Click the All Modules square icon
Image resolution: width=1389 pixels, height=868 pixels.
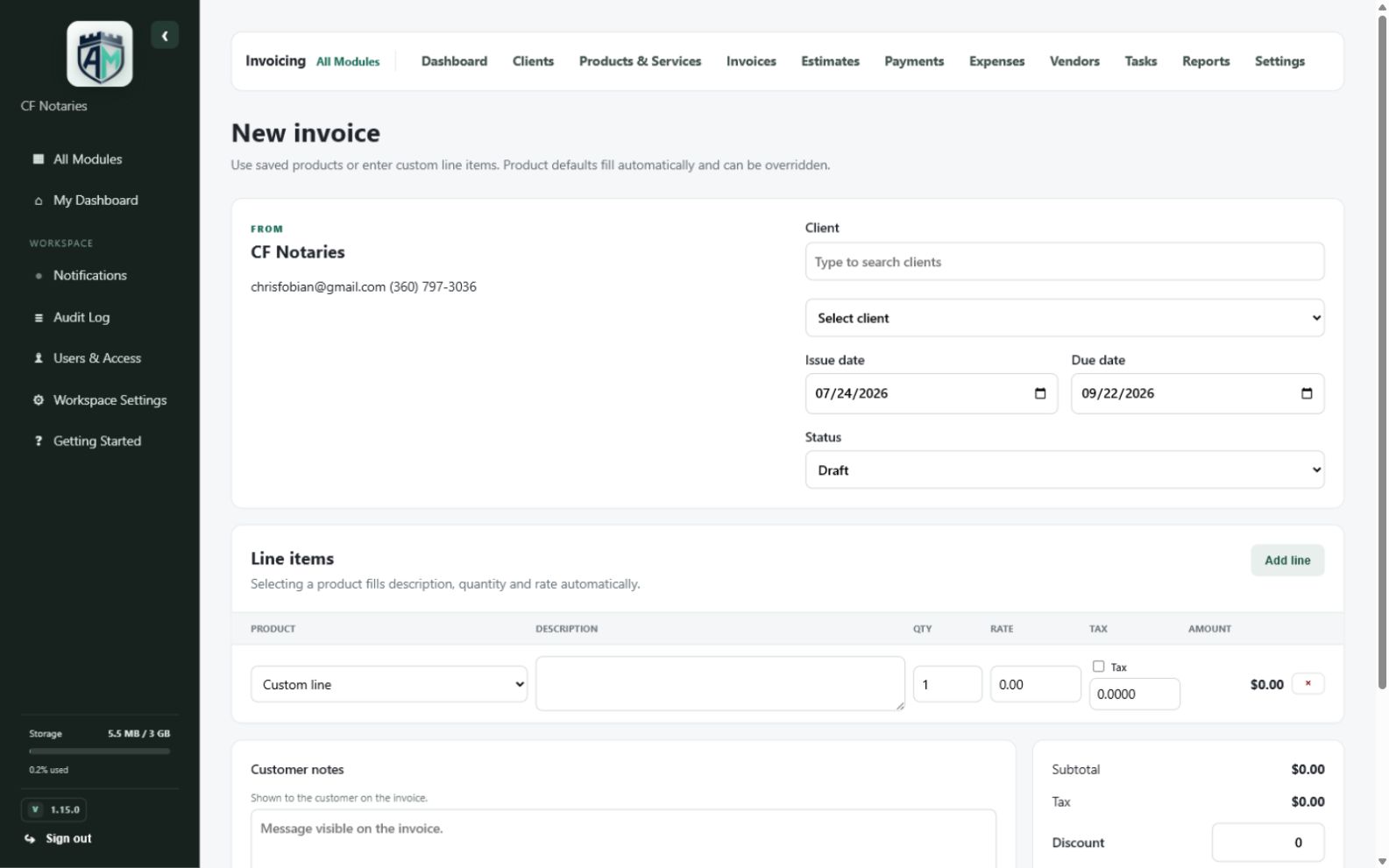(x=39, y=159)
